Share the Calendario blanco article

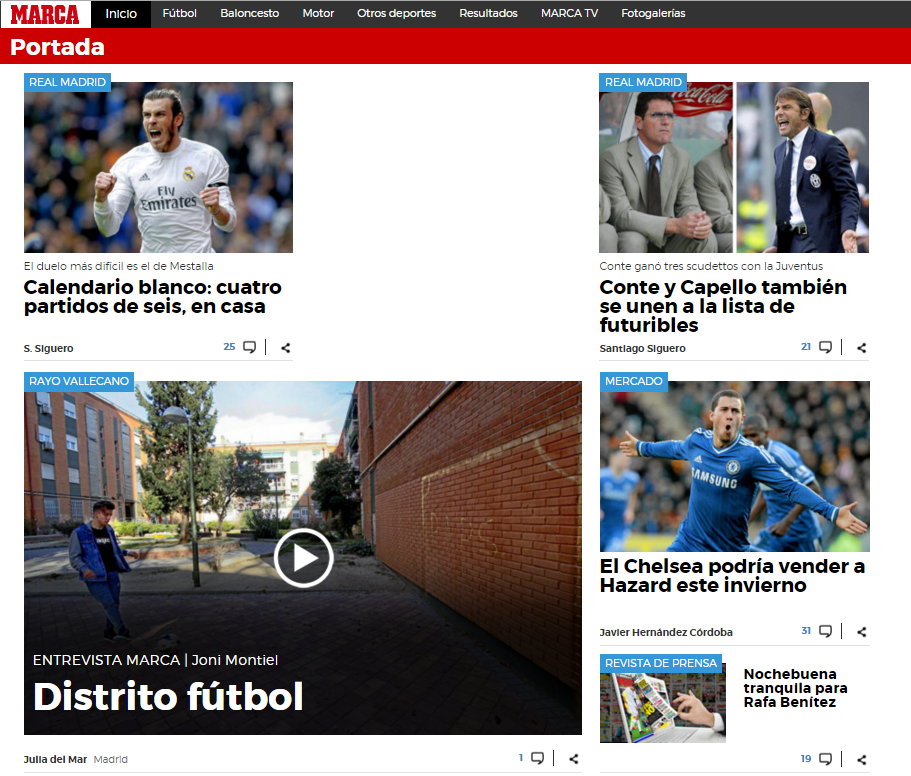(285, 348)
